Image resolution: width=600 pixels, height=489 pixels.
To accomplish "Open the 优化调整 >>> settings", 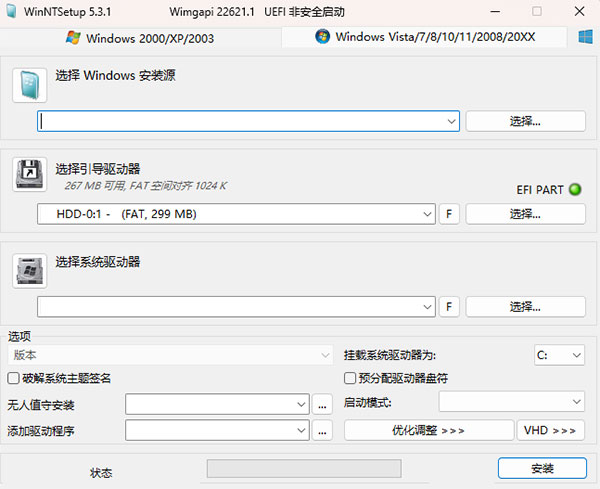I will 428,430.
